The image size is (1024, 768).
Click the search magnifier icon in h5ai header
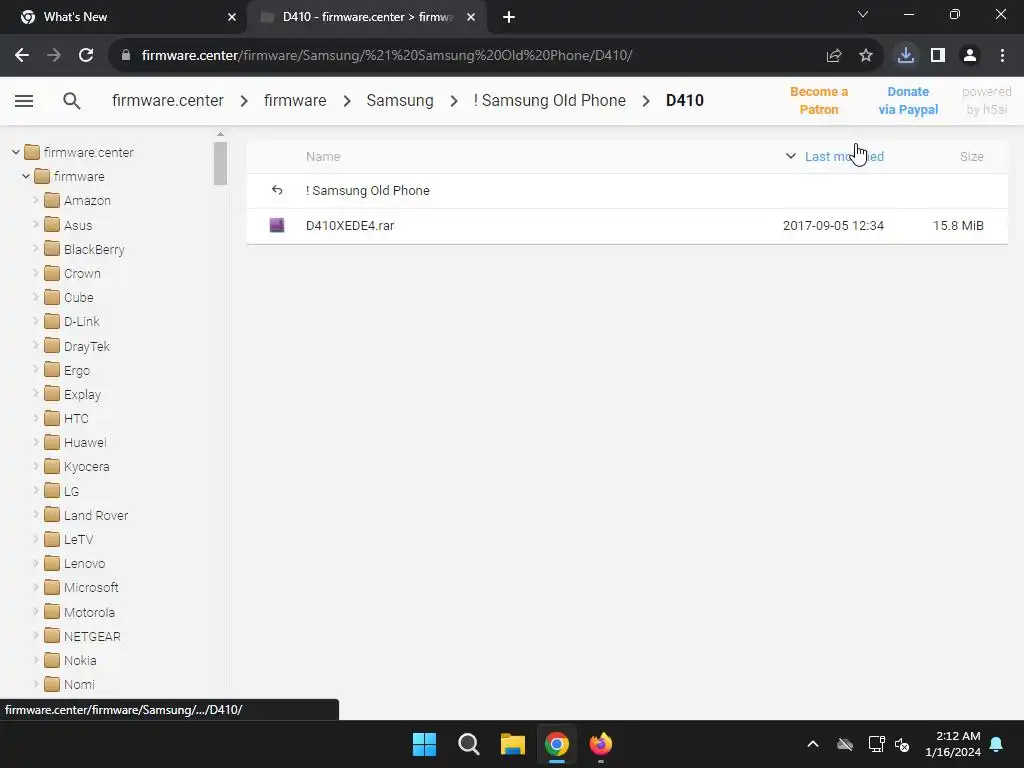tap(72, 101)
